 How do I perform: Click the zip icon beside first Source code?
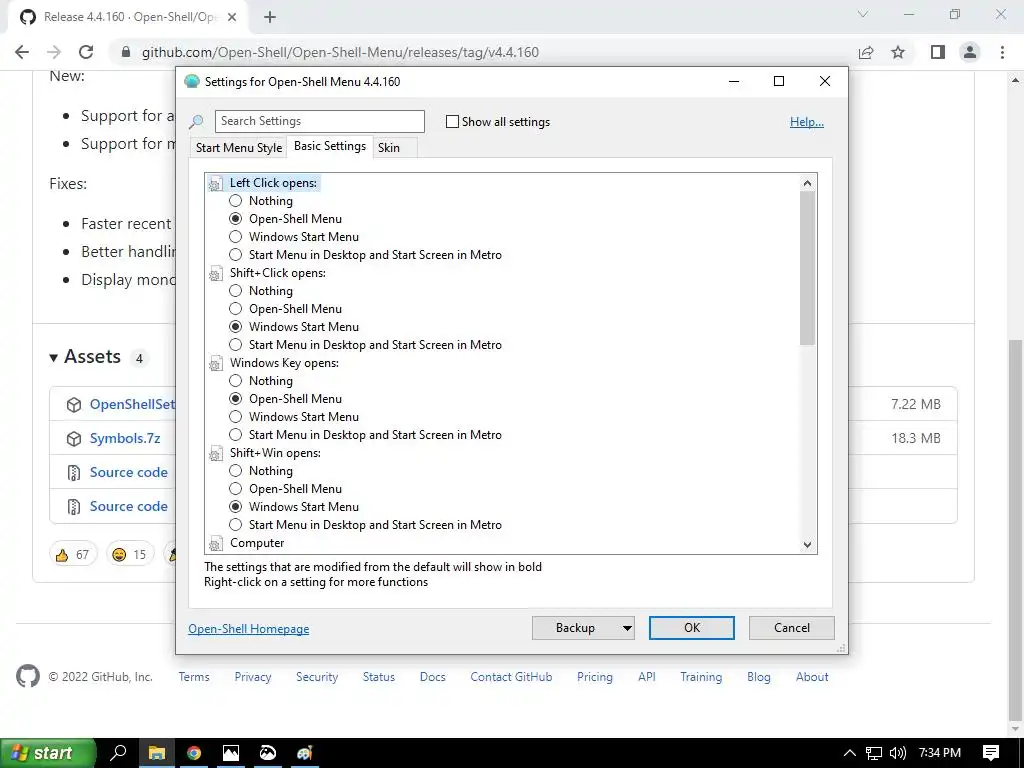point(74,473)
